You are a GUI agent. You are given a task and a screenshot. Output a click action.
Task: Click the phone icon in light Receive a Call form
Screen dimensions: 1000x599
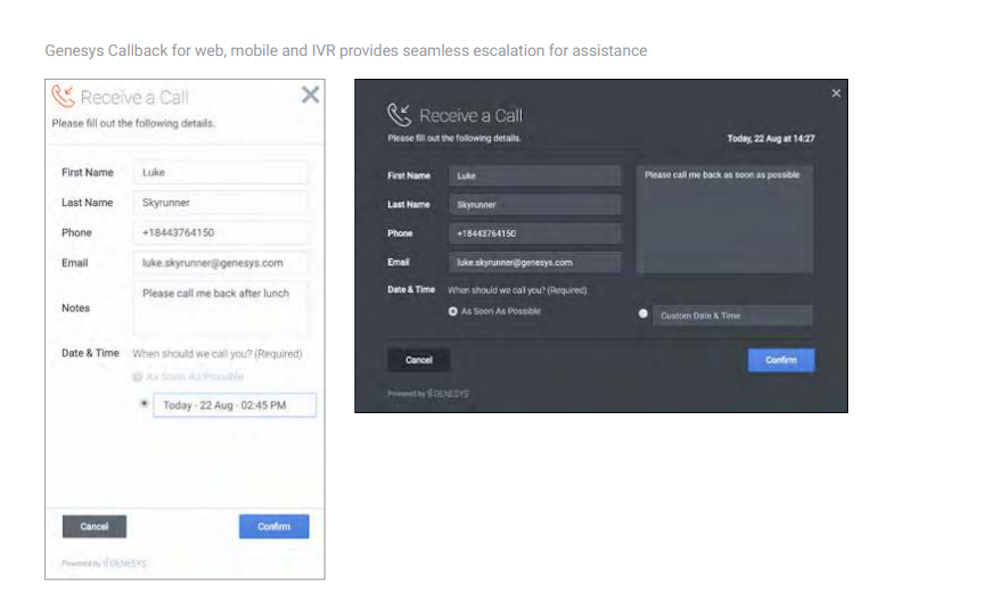(x=62, y=96)
